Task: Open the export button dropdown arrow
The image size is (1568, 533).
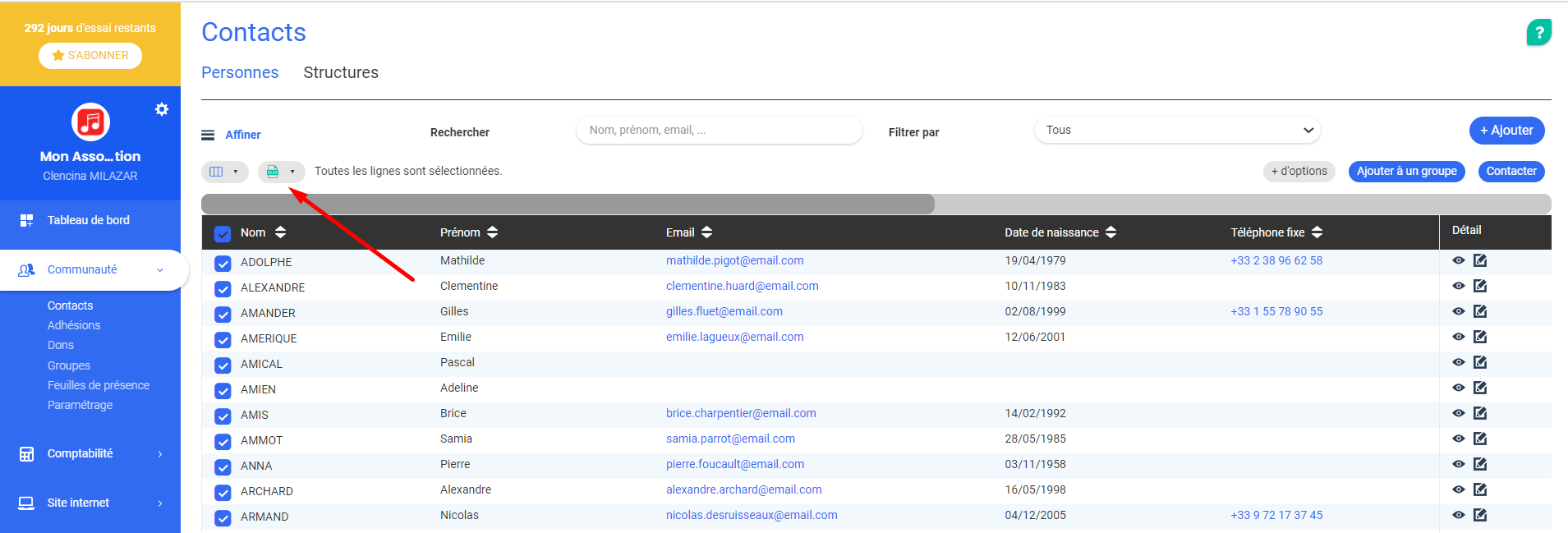Action: 292,172
